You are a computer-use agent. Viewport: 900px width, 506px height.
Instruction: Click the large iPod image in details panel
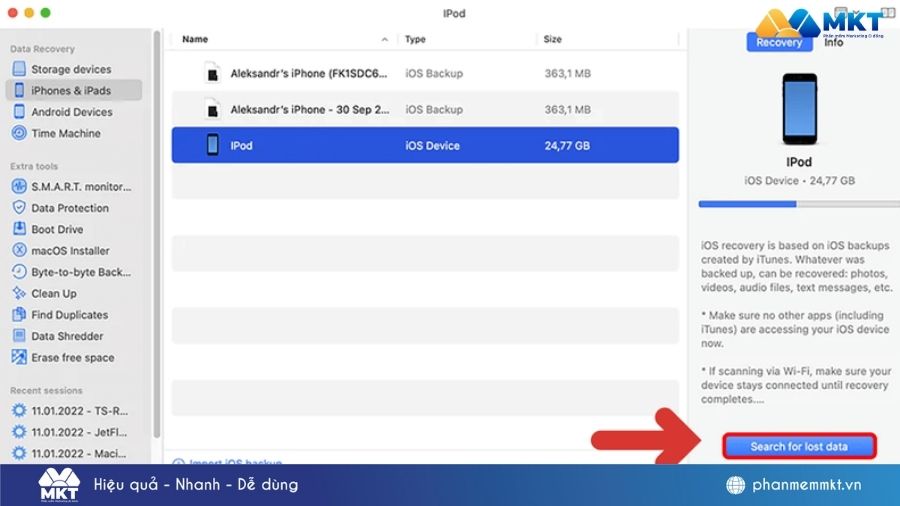coord(800,109)
